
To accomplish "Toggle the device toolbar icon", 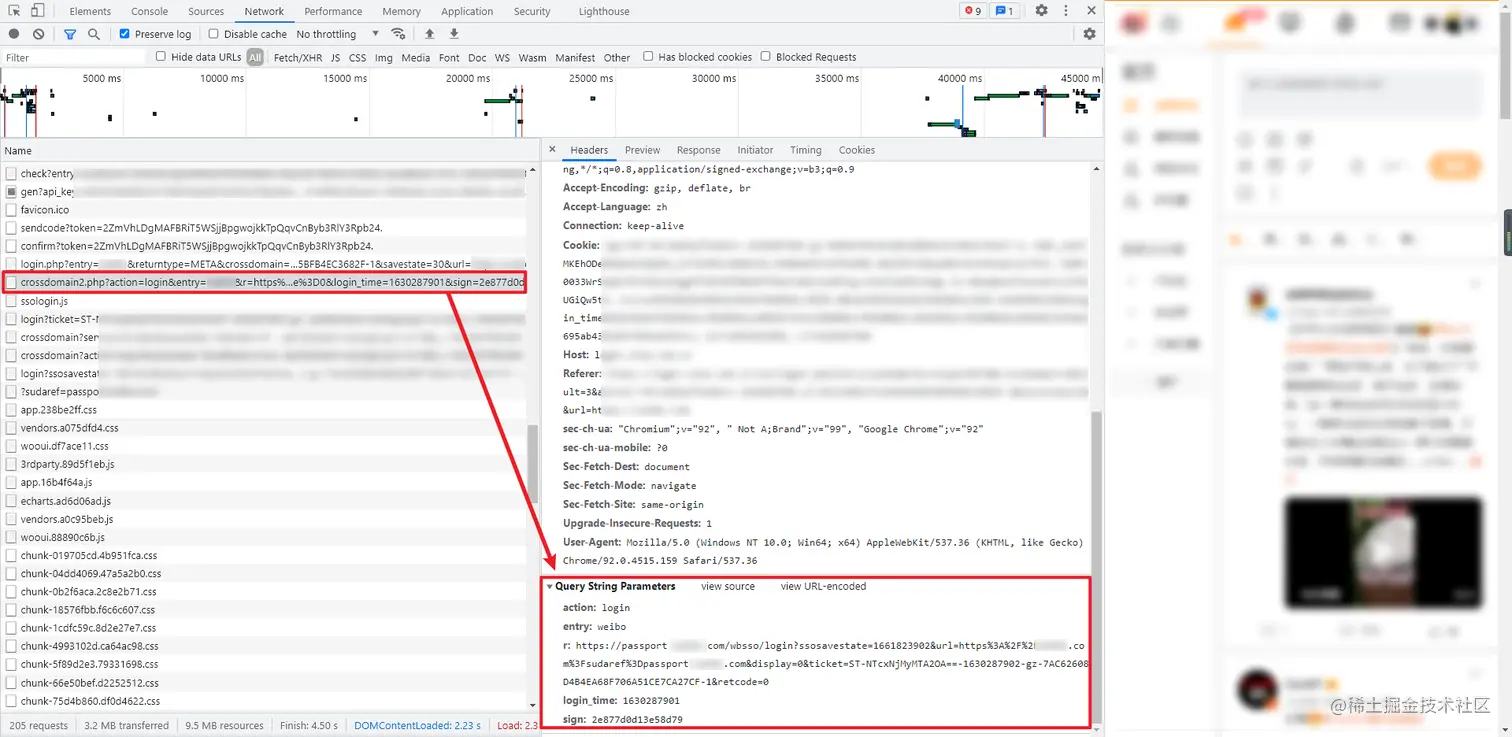I will click(x=37, y=11).
